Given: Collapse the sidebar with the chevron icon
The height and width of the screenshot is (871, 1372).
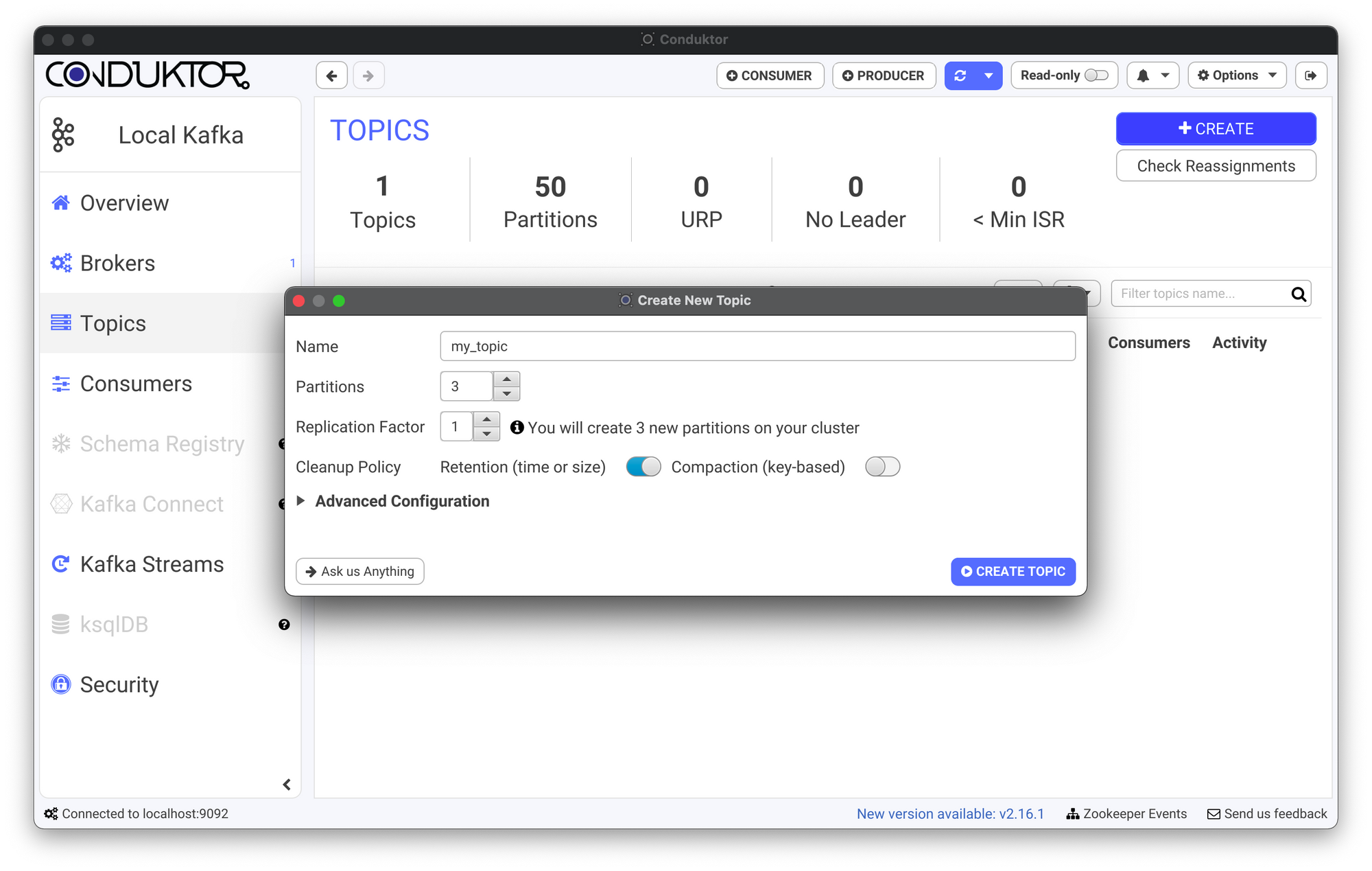Looking at the screenshot, I should (287, 785).
